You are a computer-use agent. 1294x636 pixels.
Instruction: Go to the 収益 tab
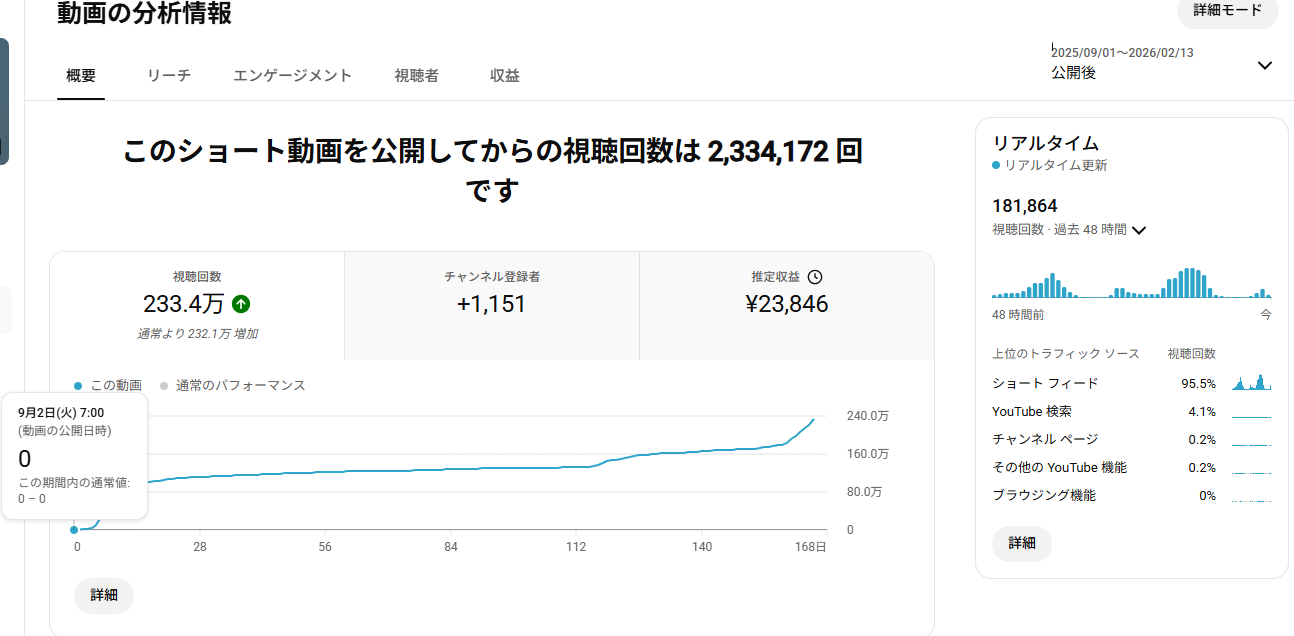(x=504, y=76)
